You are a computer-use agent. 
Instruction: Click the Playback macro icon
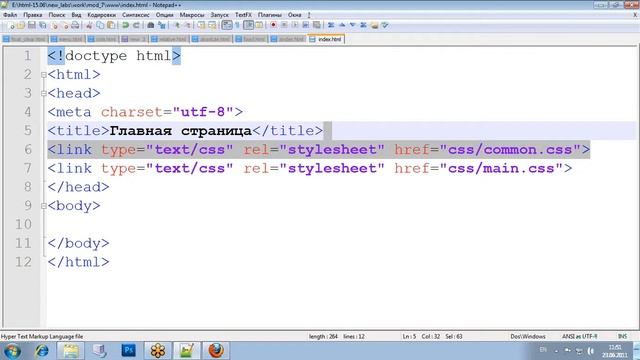tap(295, 25)
